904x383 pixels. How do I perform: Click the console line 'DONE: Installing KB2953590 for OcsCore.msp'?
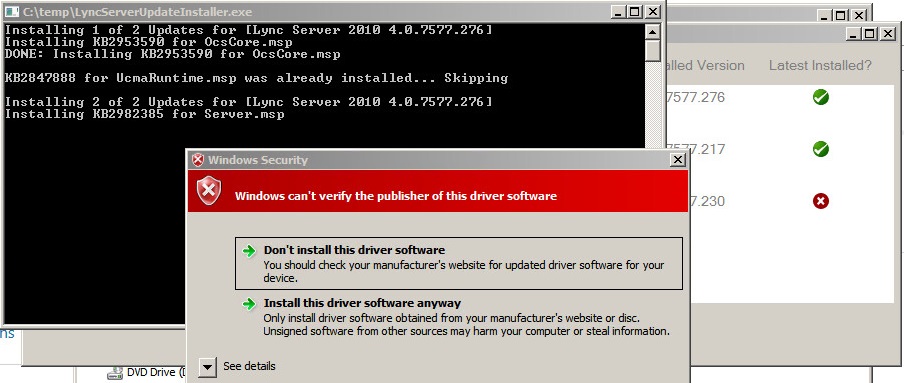click(x=172, y=54)
